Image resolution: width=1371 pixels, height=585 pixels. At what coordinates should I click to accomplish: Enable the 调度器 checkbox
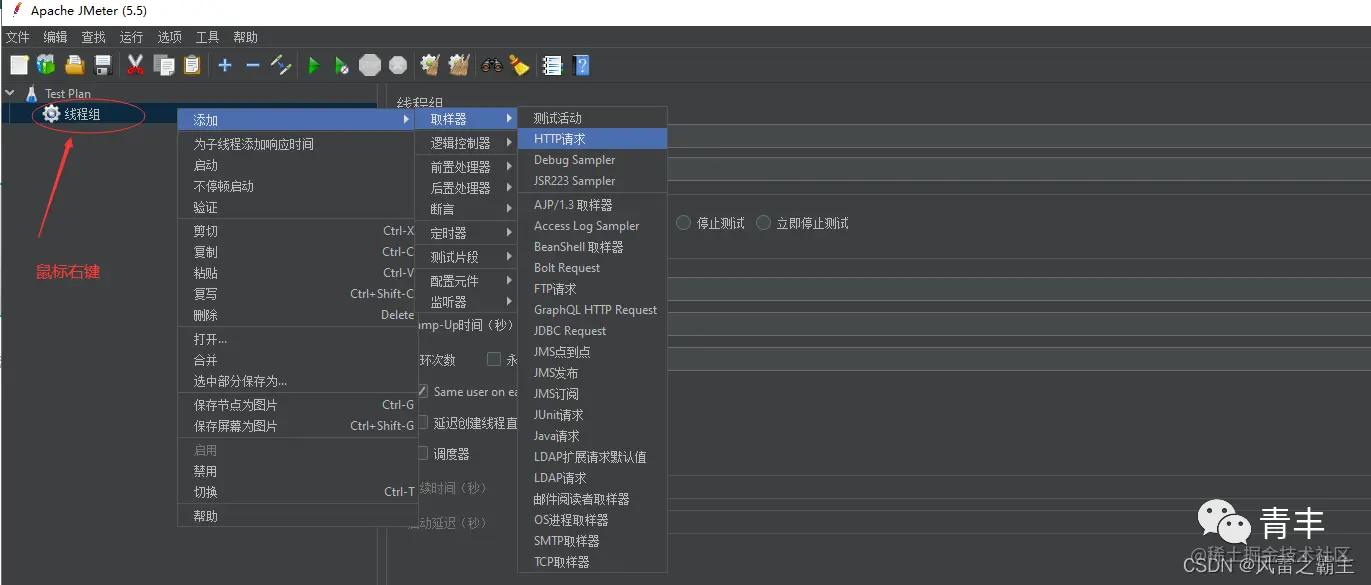pyautogui.click(x=422, y=454)
